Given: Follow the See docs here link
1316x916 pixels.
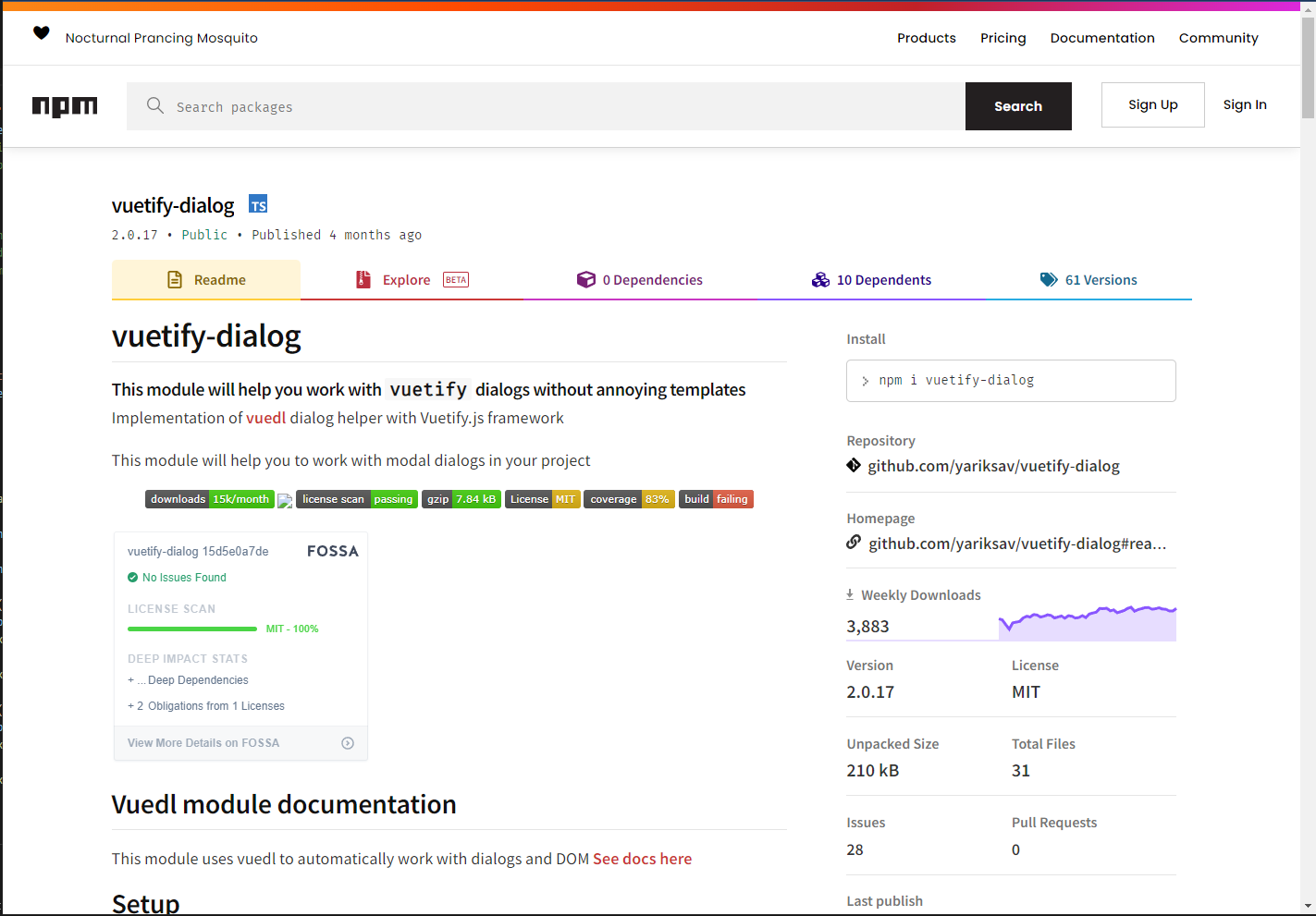Looking at the screenshot, I should tap(643, 859).
